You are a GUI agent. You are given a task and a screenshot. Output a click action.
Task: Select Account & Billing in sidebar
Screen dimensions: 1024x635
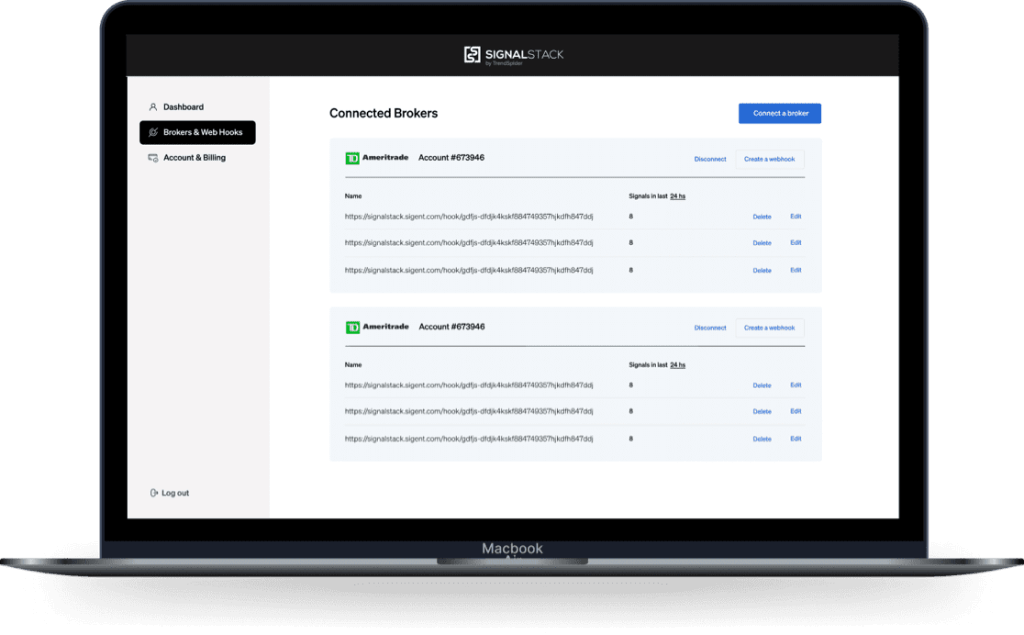[x=194, y=158]
